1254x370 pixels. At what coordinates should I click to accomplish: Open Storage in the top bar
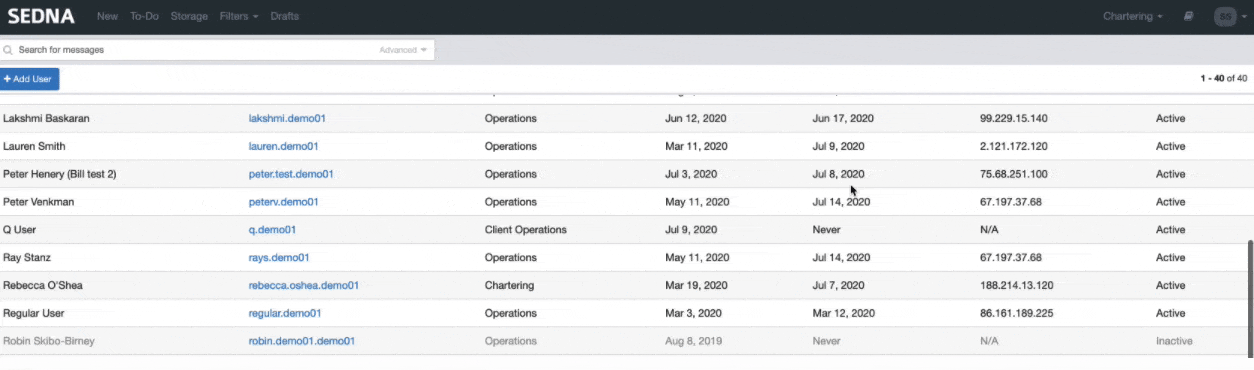pyautogui.click(x=189, y=17)
